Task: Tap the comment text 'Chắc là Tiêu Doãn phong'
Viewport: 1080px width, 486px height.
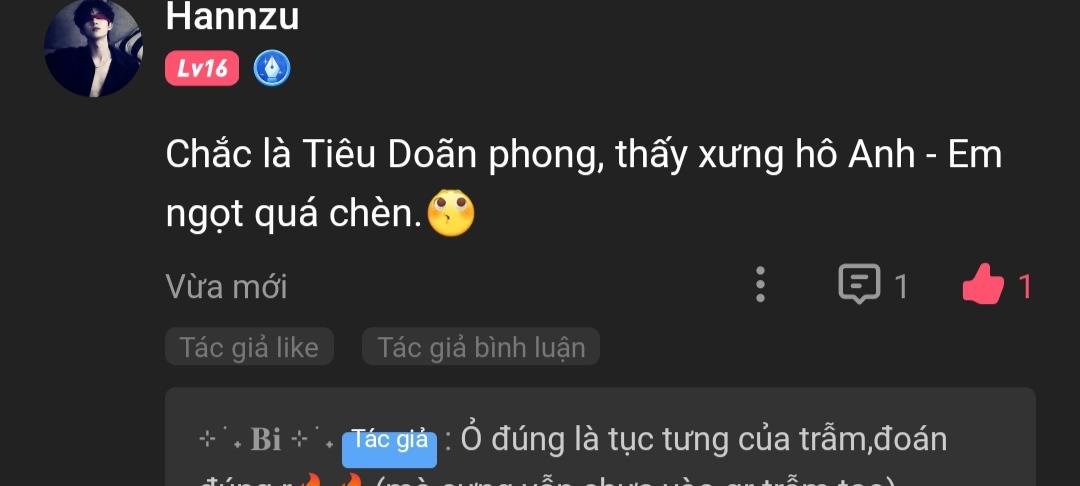Action: tap(385, 157)
